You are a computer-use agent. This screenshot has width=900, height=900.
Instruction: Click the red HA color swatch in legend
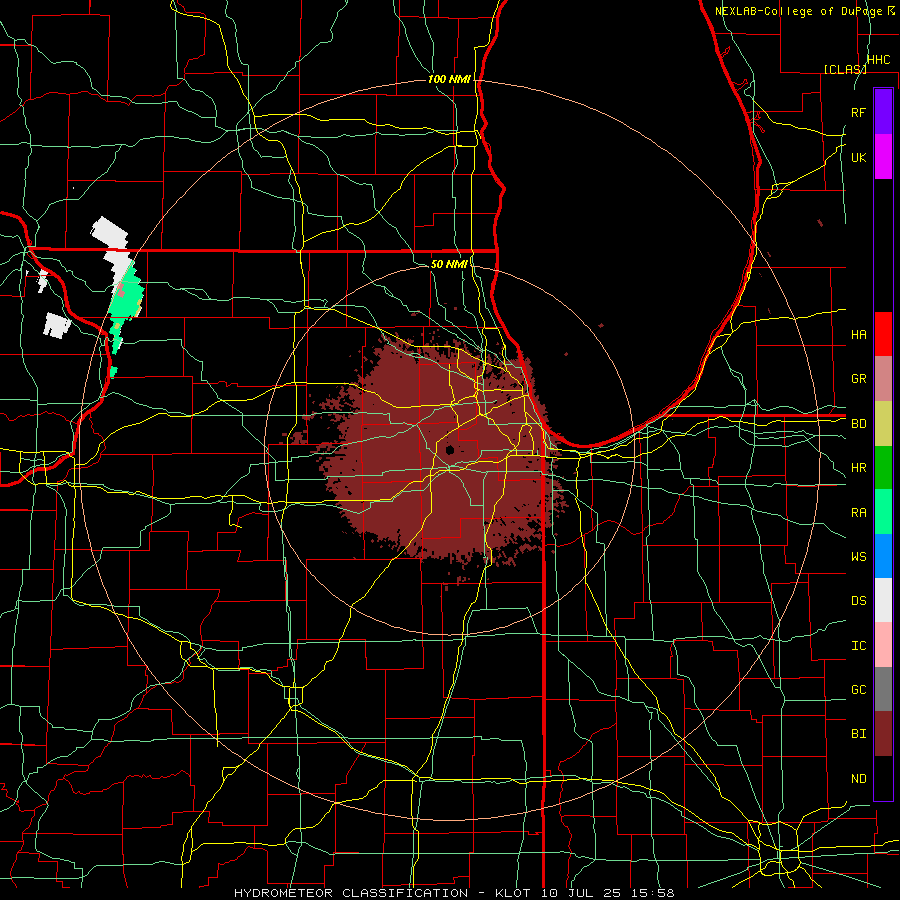click(x=883, y=334)
